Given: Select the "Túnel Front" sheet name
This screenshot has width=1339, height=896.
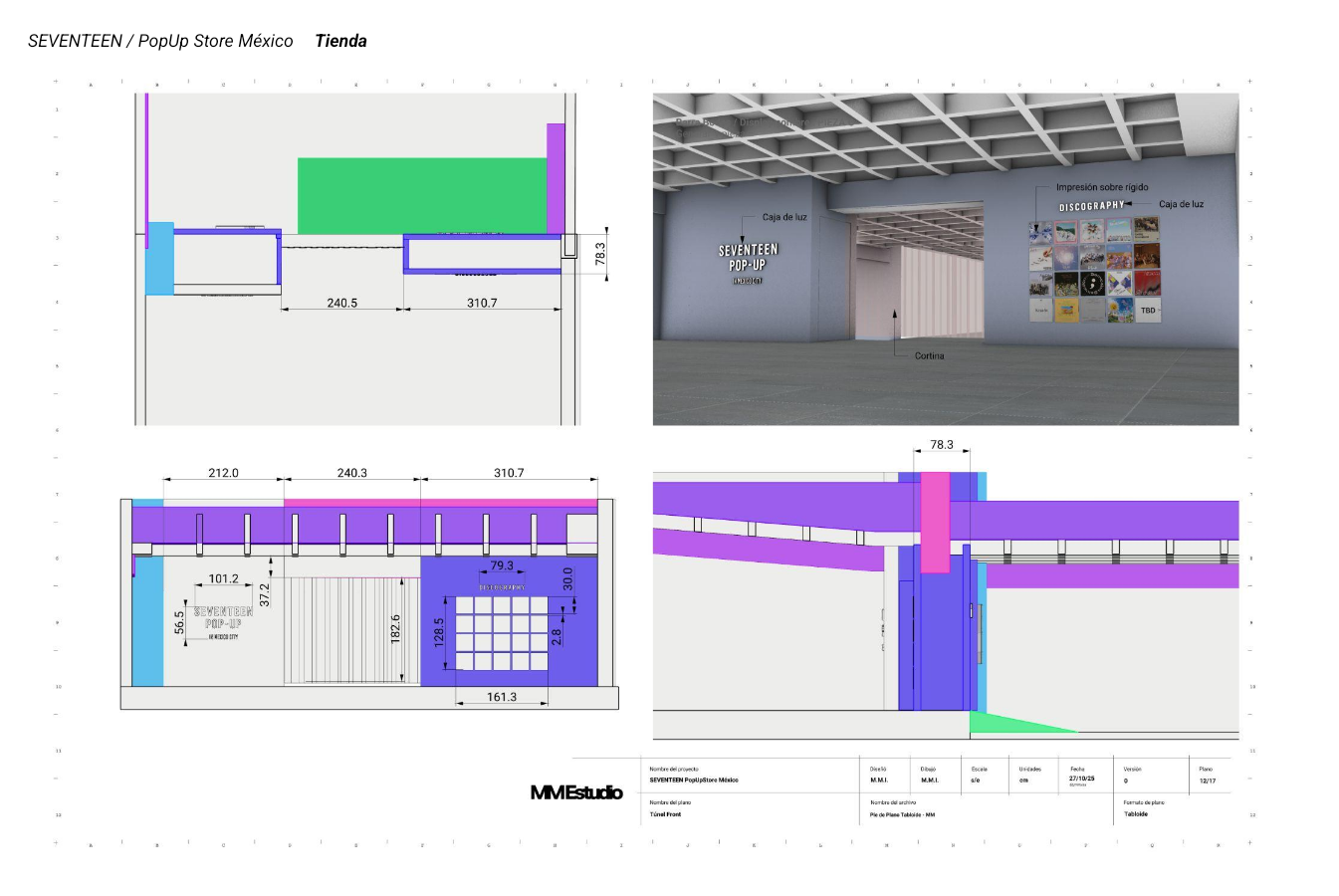Looking at the screenshot, I should click(666, 814).
